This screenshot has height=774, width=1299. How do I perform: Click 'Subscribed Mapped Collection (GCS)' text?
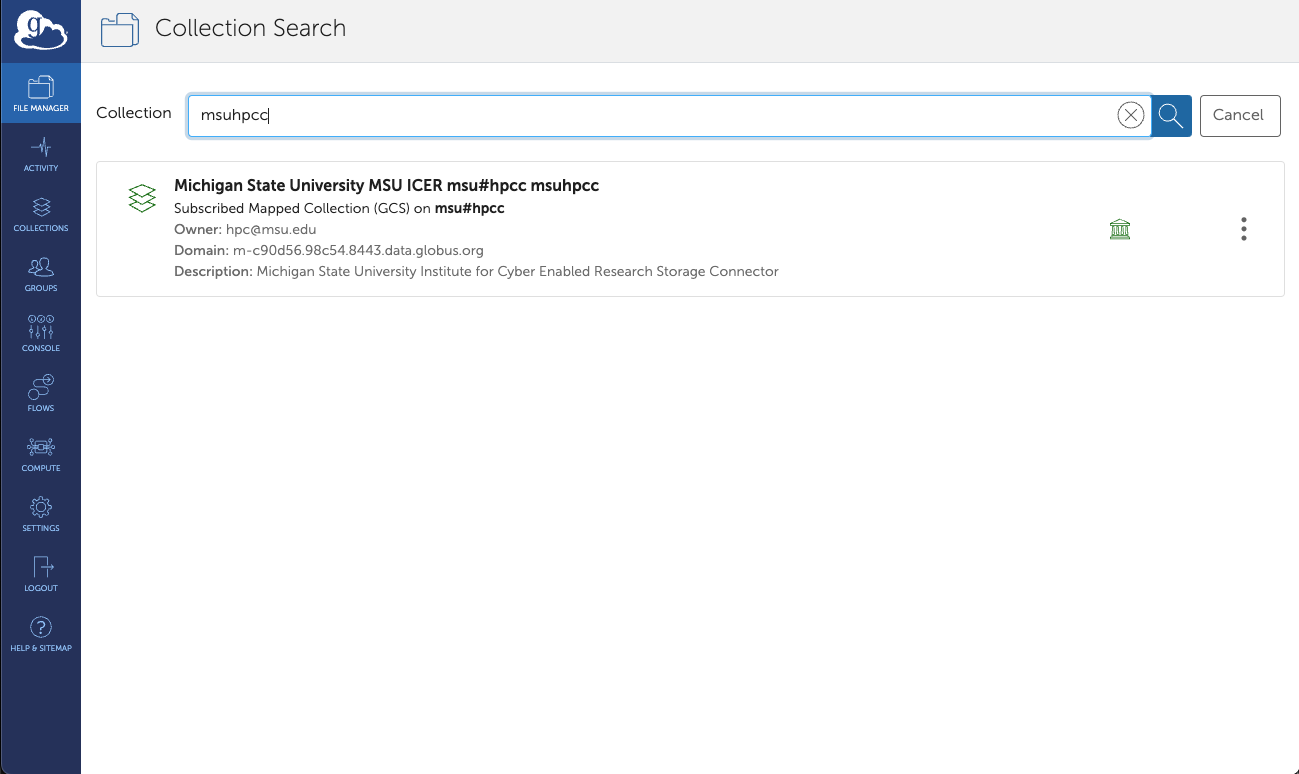(x=291, y=208)
